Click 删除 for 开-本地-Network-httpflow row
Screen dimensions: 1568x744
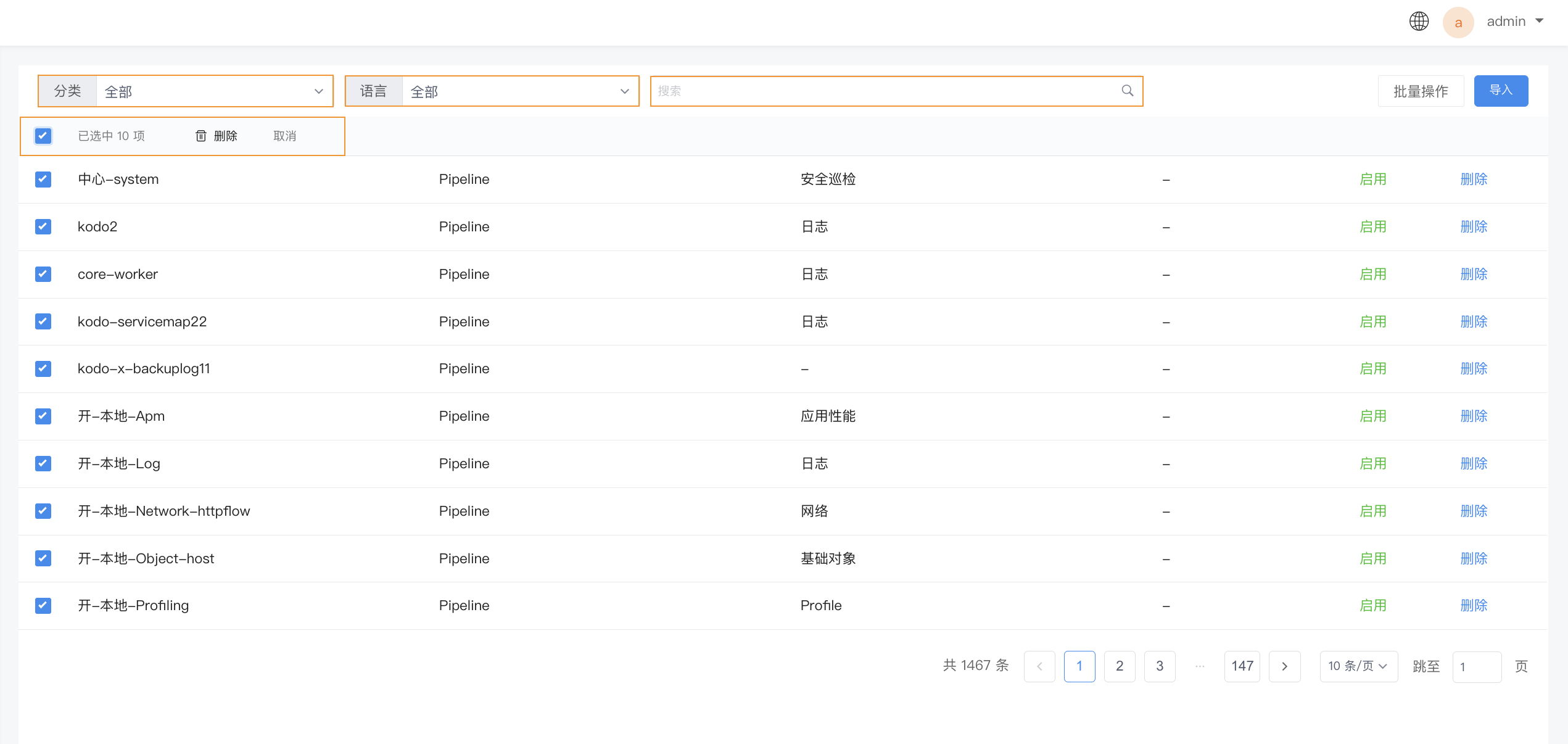click(x=1474, y=511)
